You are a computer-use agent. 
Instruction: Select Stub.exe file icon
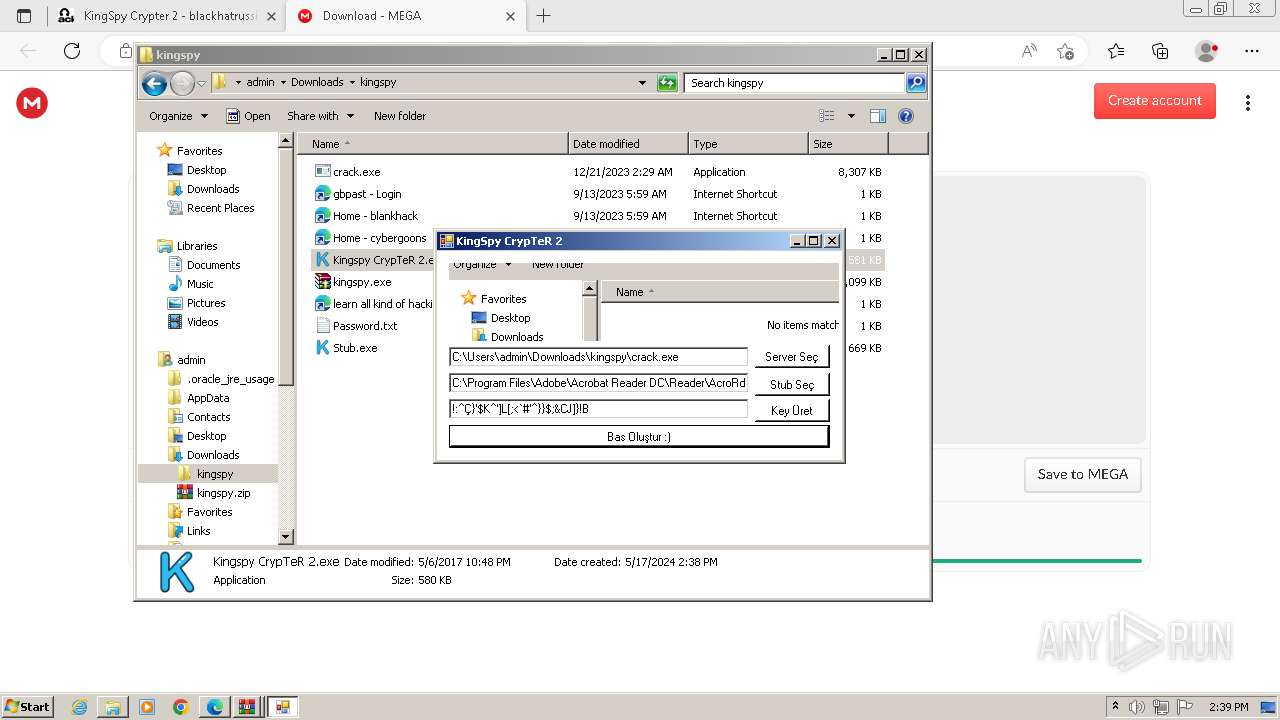coord(323,348)
